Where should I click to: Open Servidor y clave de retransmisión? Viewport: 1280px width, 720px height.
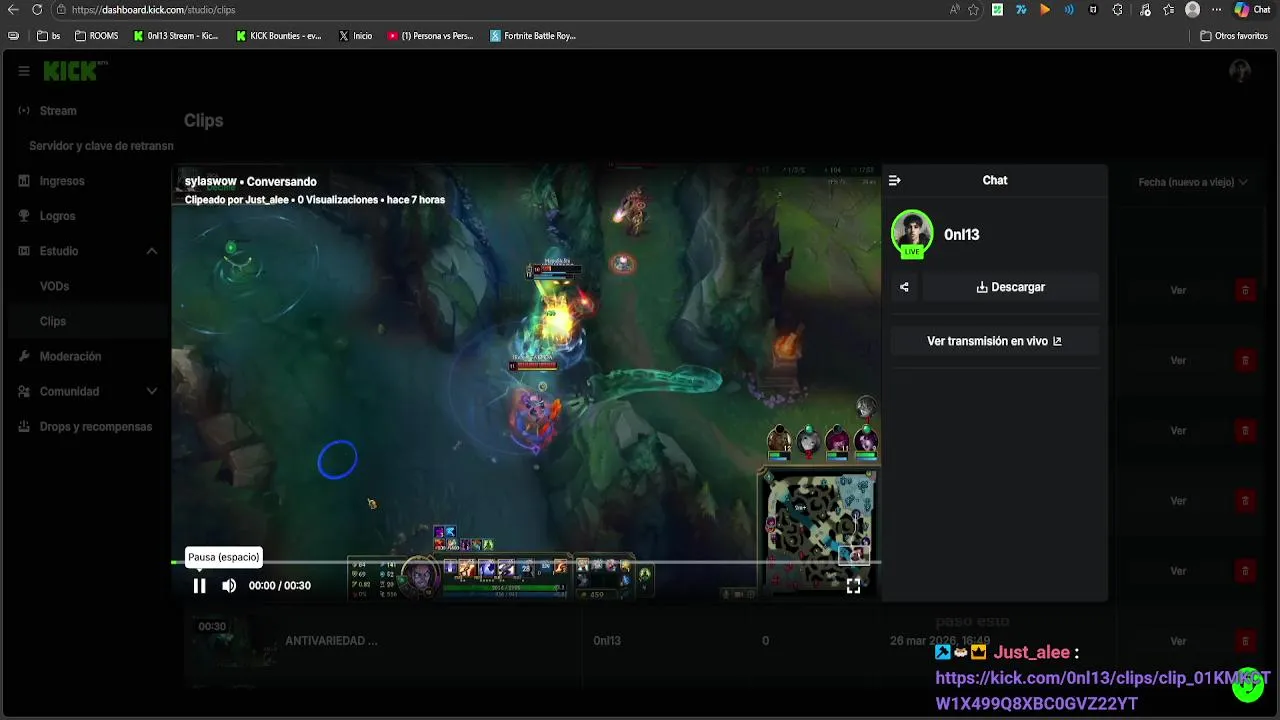[x=101, y=146]
